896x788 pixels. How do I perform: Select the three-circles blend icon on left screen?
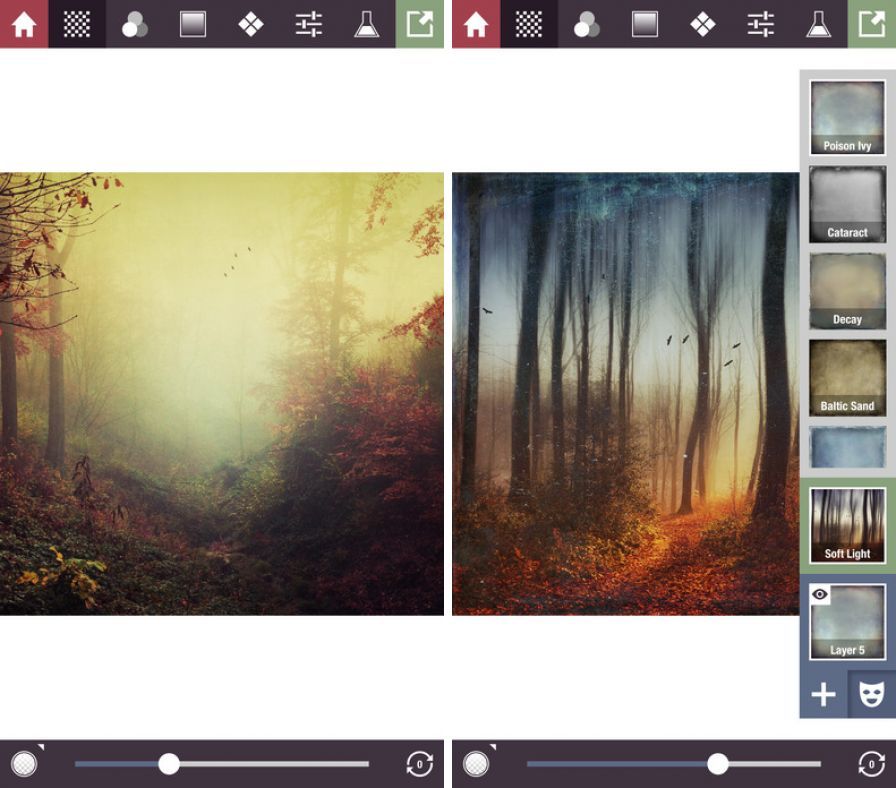135,24
